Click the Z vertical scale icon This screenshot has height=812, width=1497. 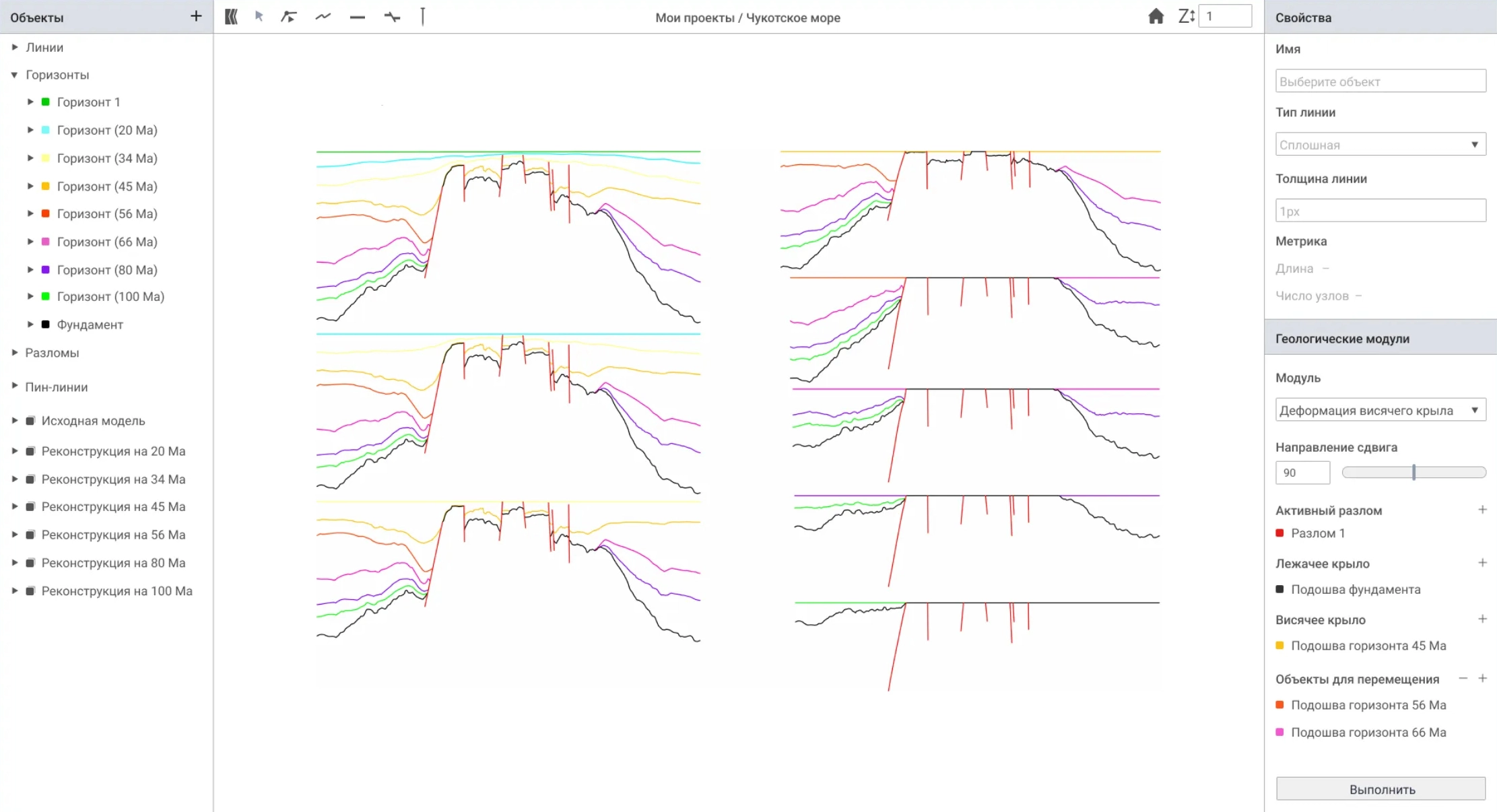[x=1186, y=16]
